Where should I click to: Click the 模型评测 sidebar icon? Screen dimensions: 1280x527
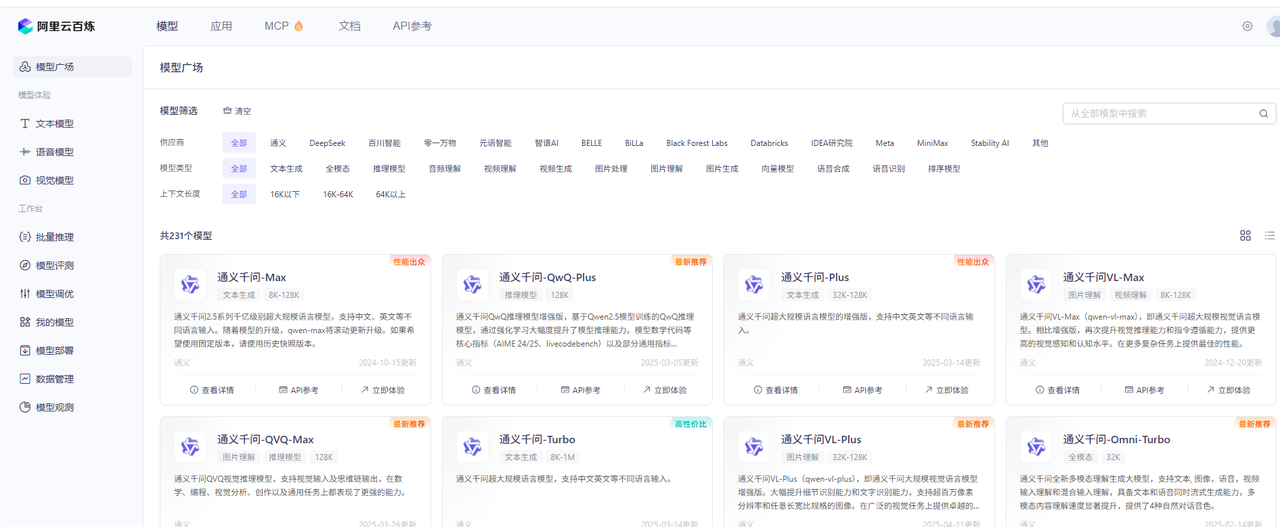pos(25,265)
